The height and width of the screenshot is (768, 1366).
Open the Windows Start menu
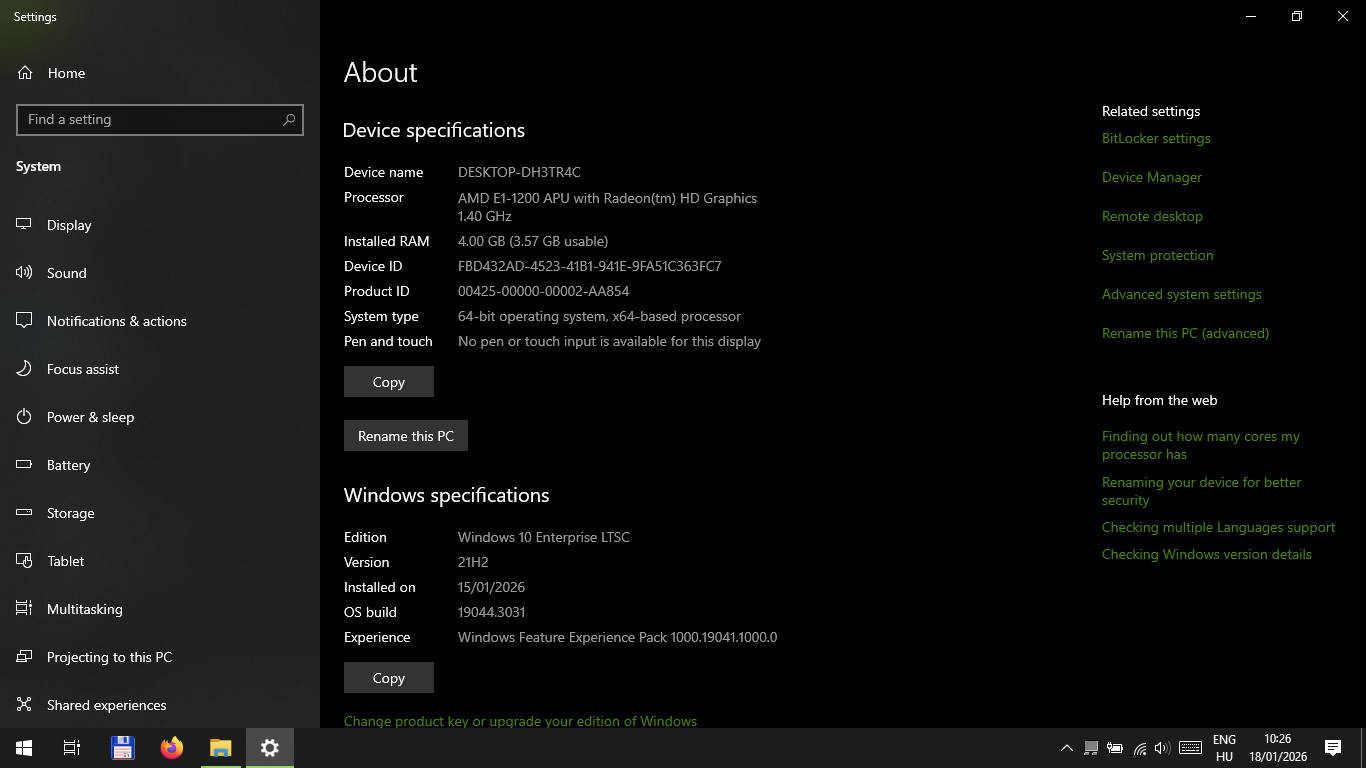24,748
